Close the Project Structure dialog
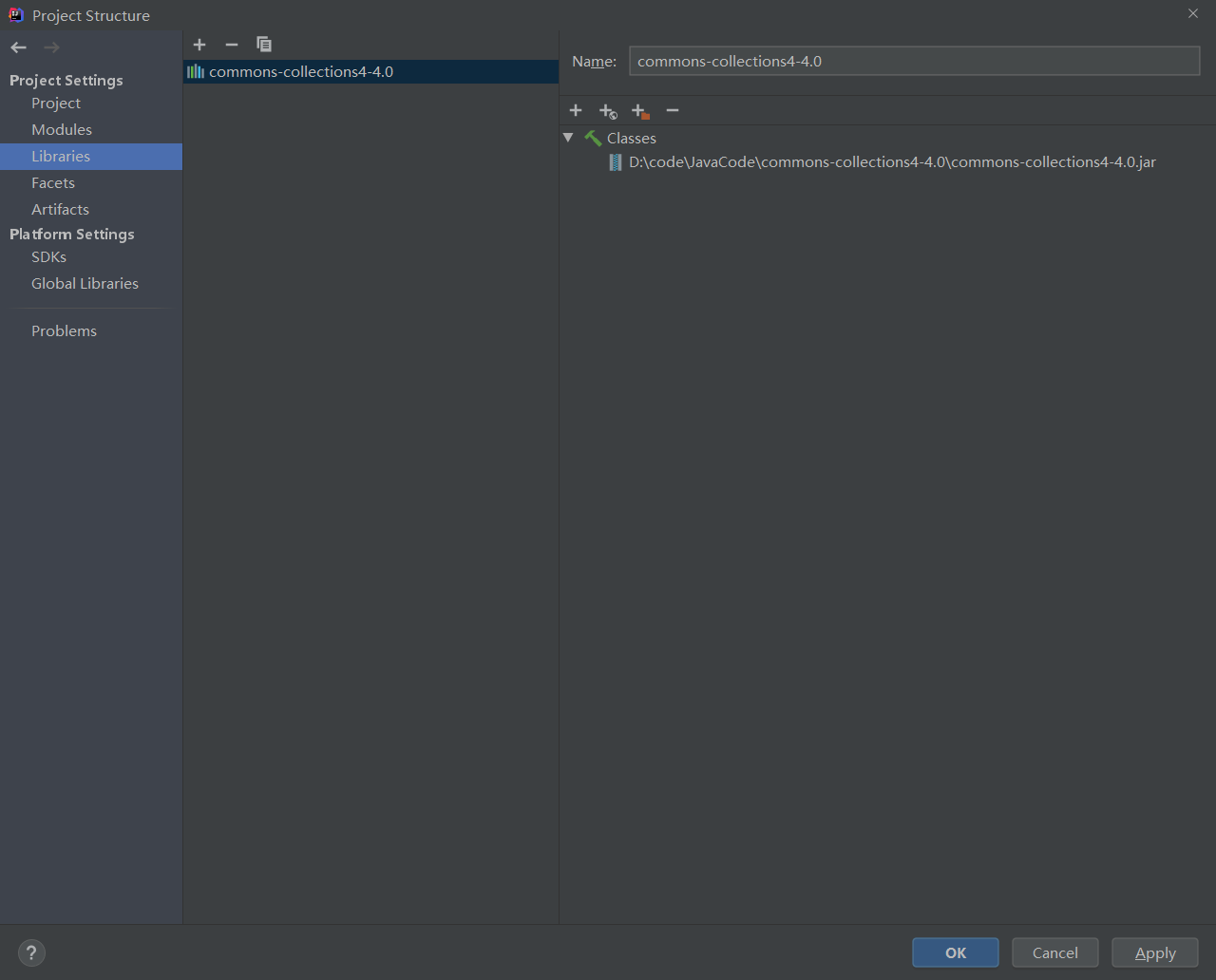 click(1193, 13)
